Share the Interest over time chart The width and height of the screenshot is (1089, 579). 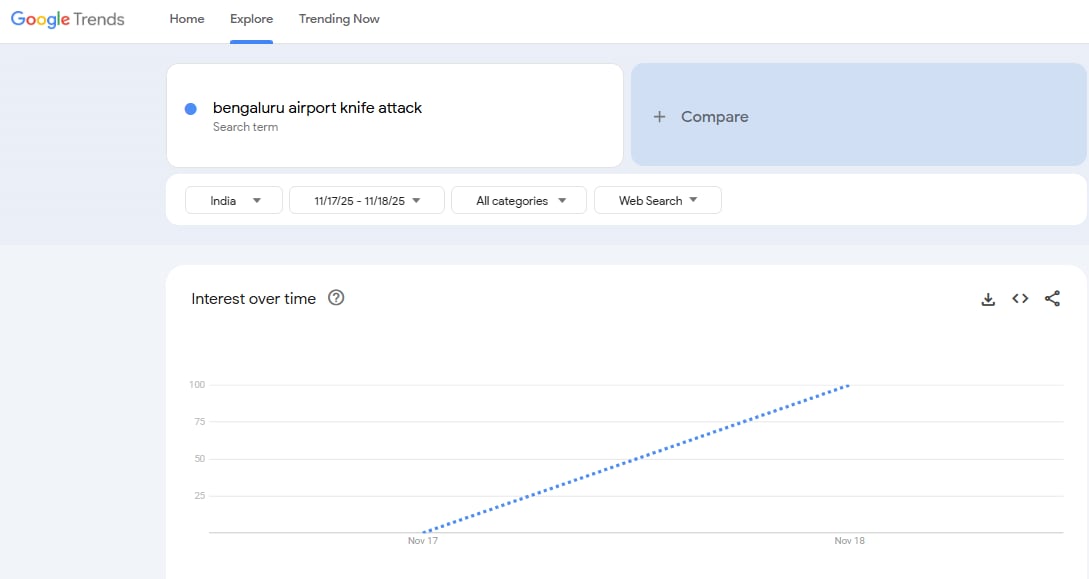pos(1052,299)
